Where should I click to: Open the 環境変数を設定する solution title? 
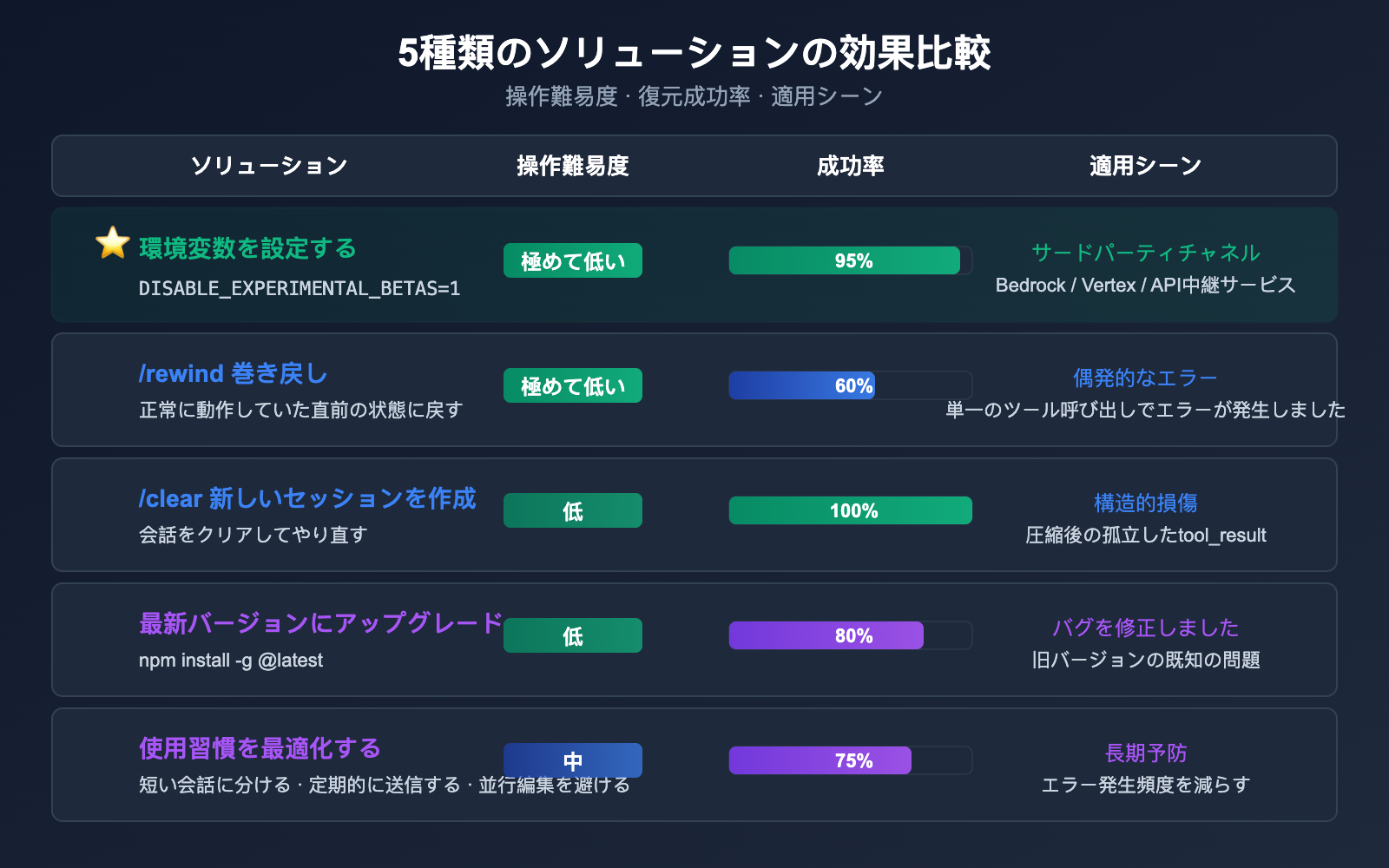[247, 248]
